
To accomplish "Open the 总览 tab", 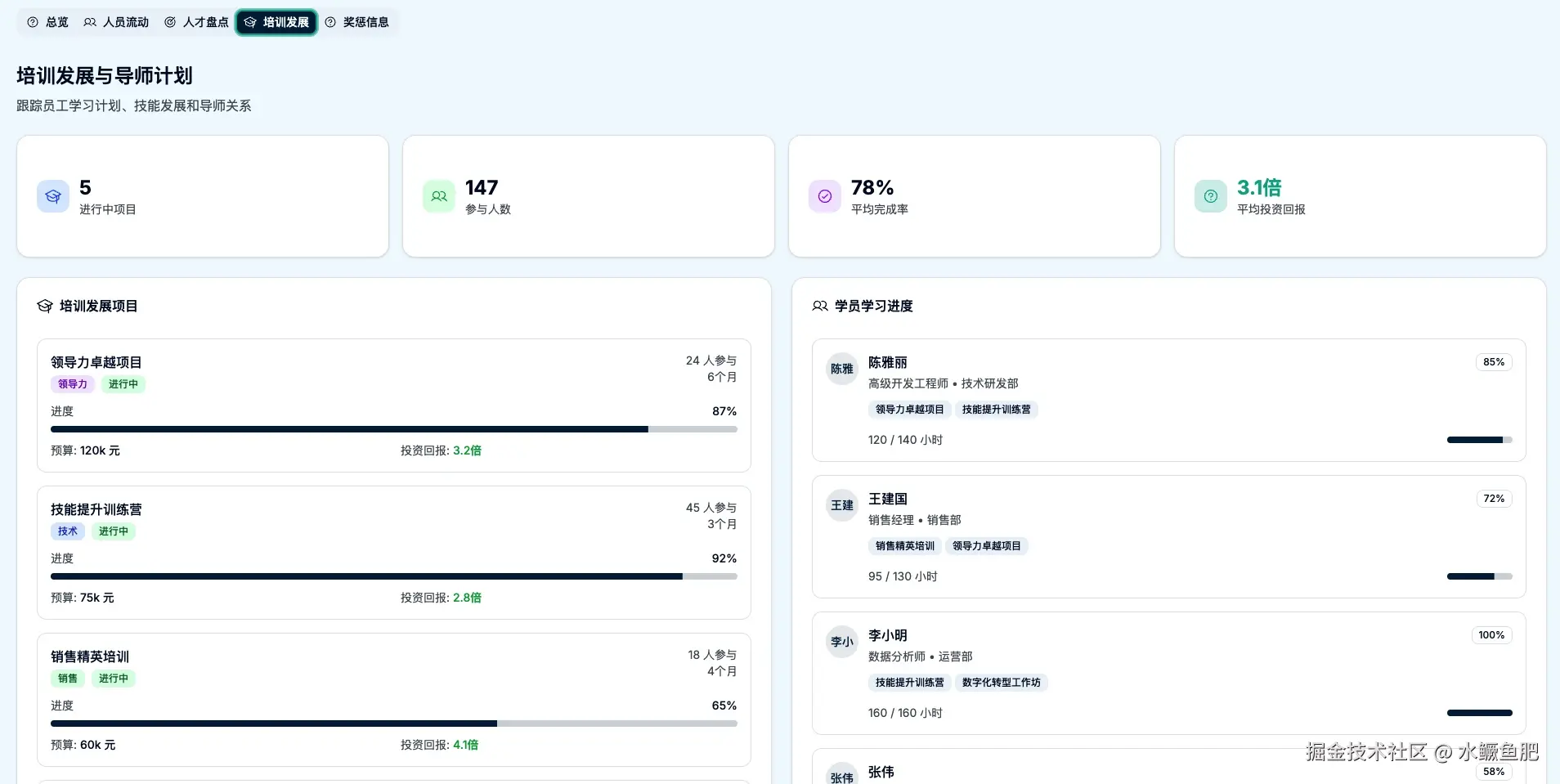I will click(x=48, y=22).
